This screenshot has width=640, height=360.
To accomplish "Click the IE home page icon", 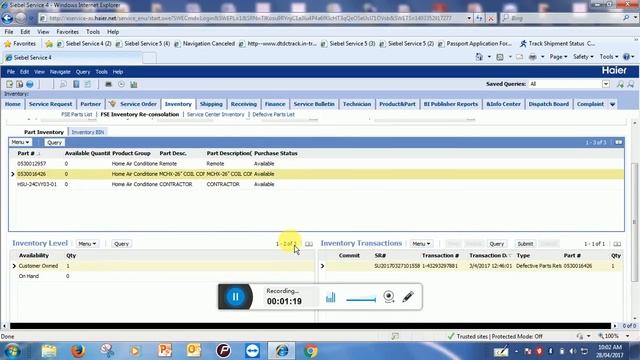I will tap(479, 57).
